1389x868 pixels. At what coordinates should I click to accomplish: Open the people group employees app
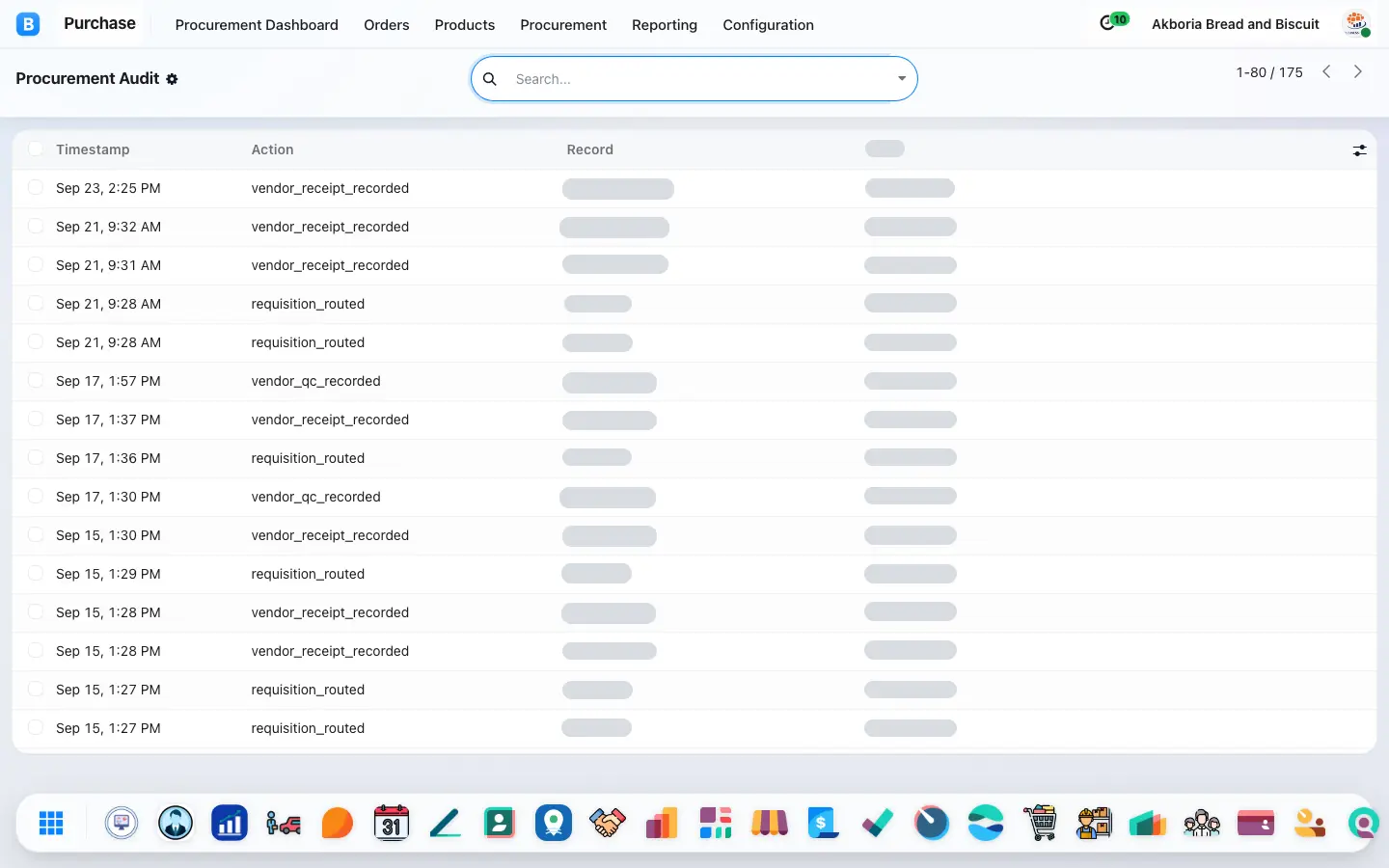[x=1202, y=824]
